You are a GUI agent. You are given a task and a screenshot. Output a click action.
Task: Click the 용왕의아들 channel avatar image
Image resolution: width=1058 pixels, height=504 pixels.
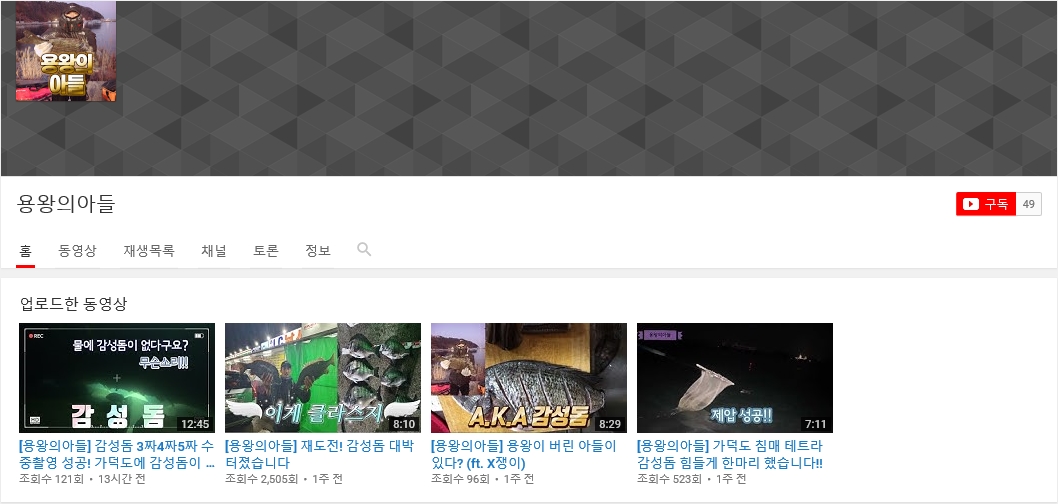click(66, 51)
